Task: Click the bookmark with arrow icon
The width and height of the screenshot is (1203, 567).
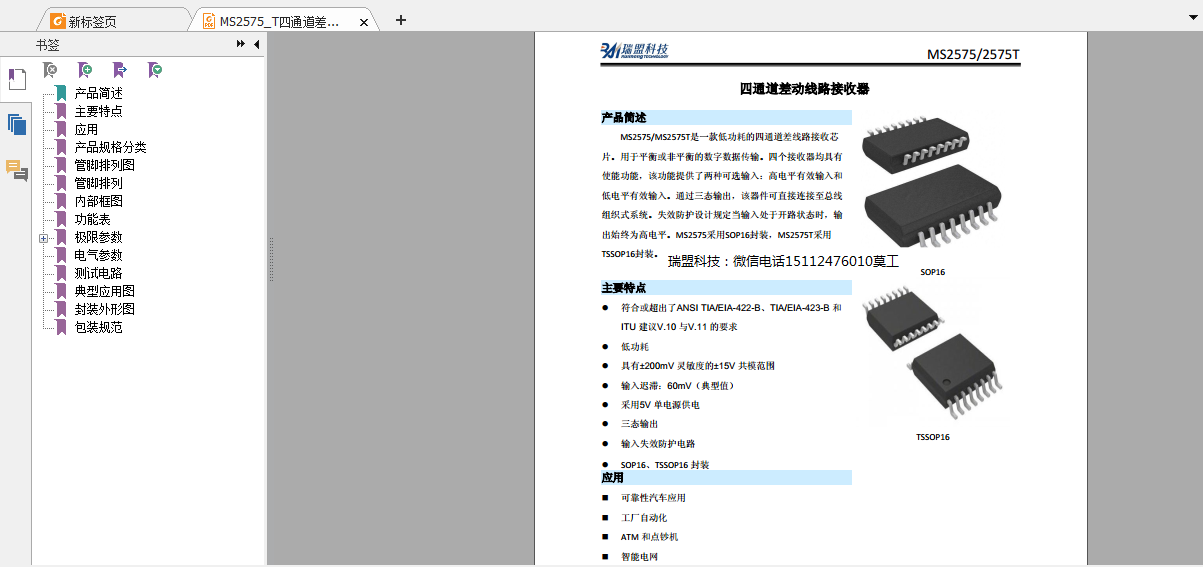Action: click(x=120, y=70)
